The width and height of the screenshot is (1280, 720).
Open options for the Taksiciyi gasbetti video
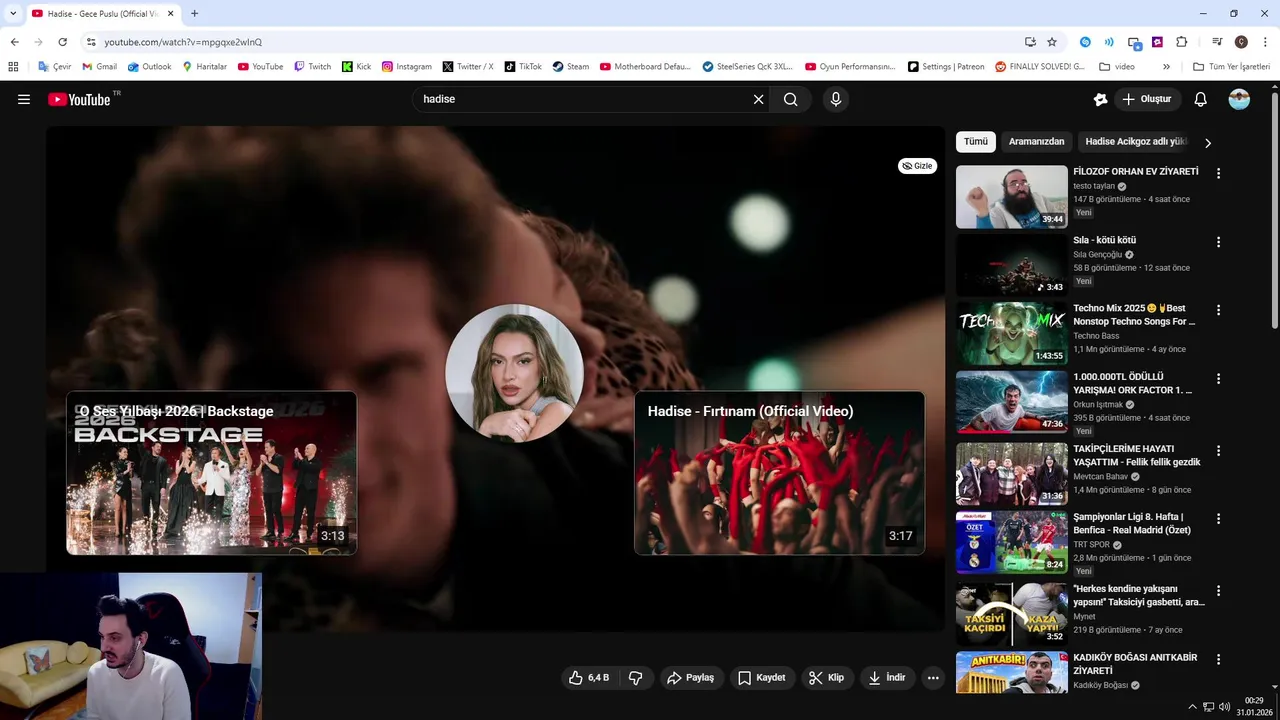pyautogui.click(x=1218, y=590)
